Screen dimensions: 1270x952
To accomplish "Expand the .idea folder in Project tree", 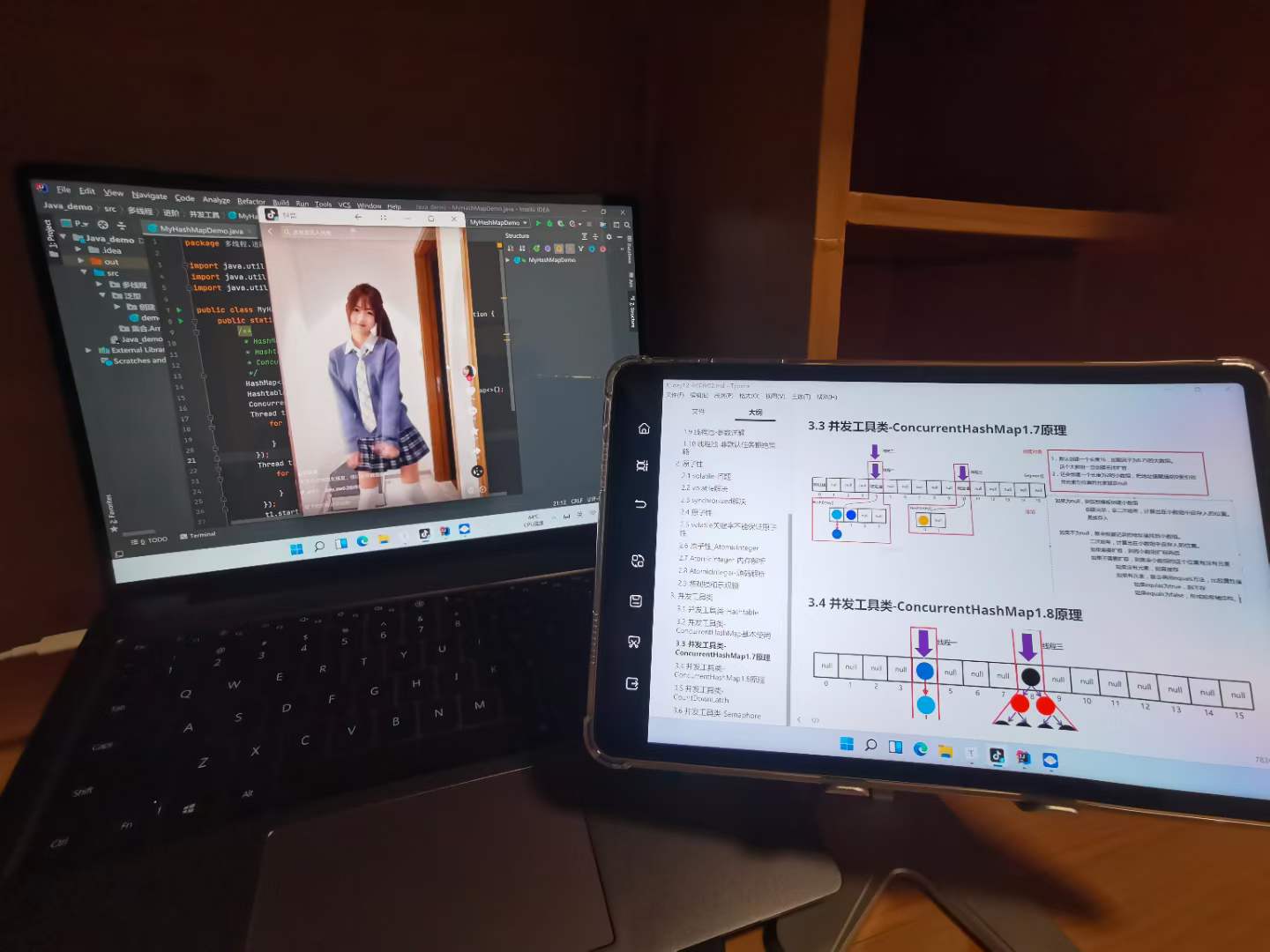I will pyautogui.click(x=78, y=249).
